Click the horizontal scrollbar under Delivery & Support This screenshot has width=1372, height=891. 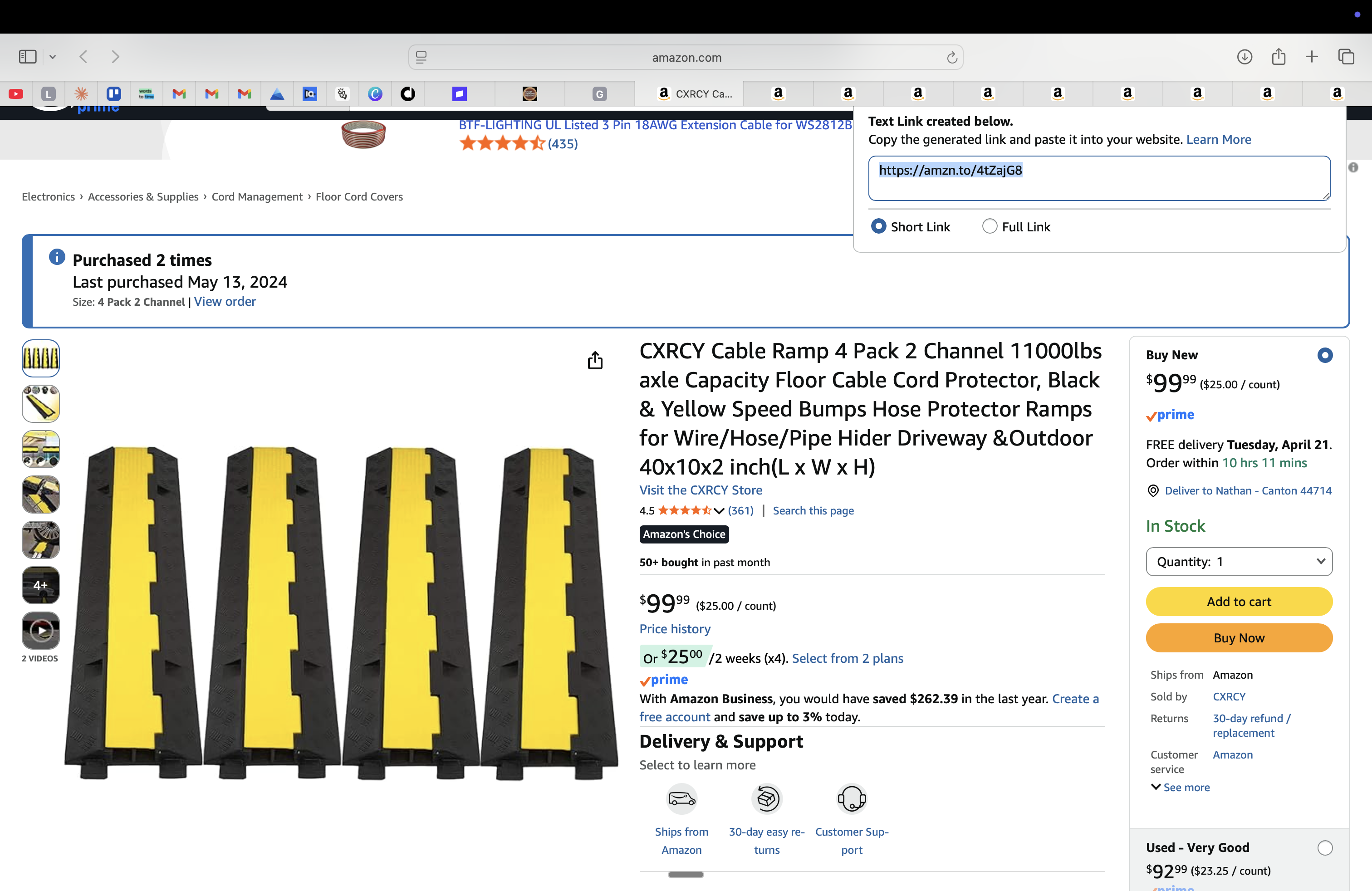[686, 874]
